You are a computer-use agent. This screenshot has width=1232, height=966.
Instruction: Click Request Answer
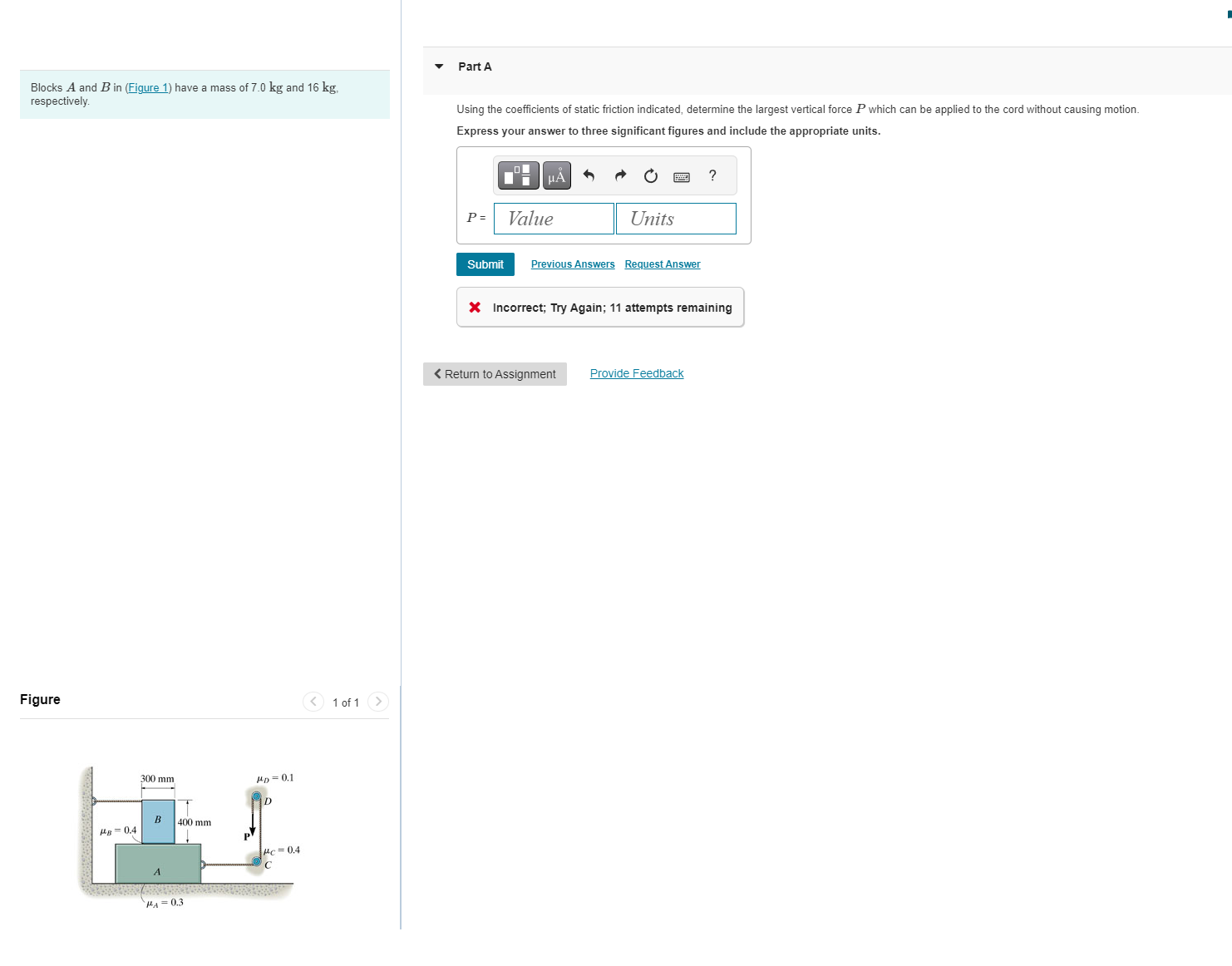662,264
